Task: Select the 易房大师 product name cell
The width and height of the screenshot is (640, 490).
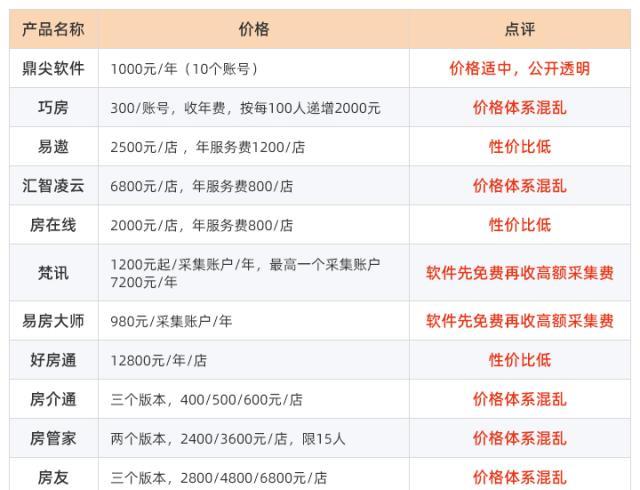Action: point(53,321)
